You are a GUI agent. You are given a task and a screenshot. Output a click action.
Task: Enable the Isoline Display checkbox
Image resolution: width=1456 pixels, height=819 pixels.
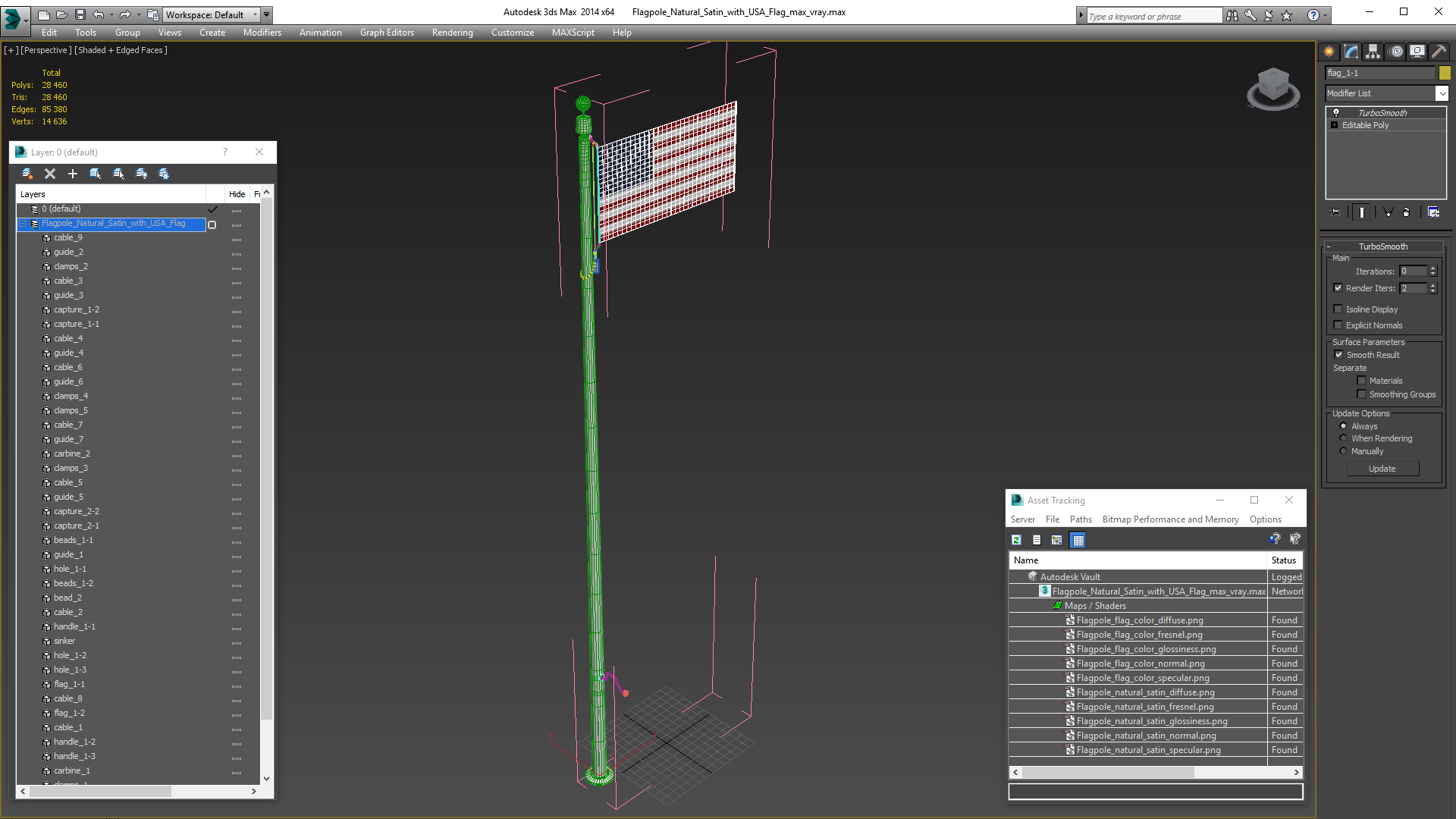[x=1338, y=309]
